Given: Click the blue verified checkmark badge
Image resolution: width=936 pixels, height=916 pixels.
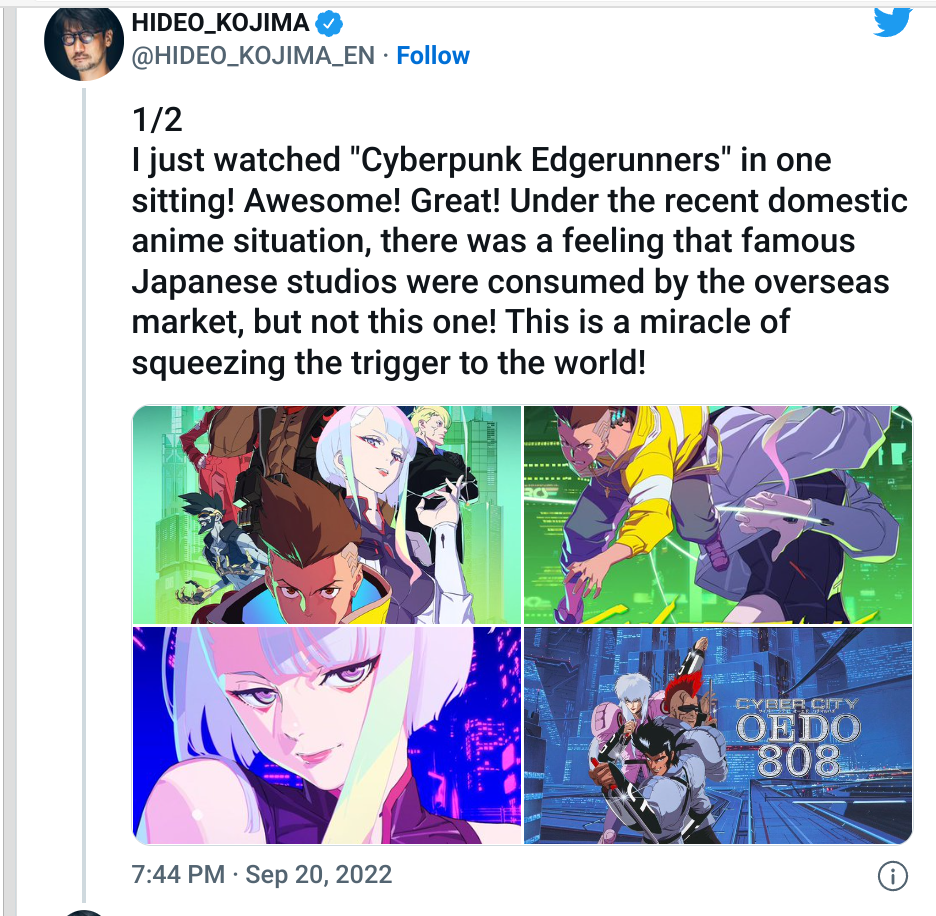Looking at the screenshot, I should tap(329, 23).
